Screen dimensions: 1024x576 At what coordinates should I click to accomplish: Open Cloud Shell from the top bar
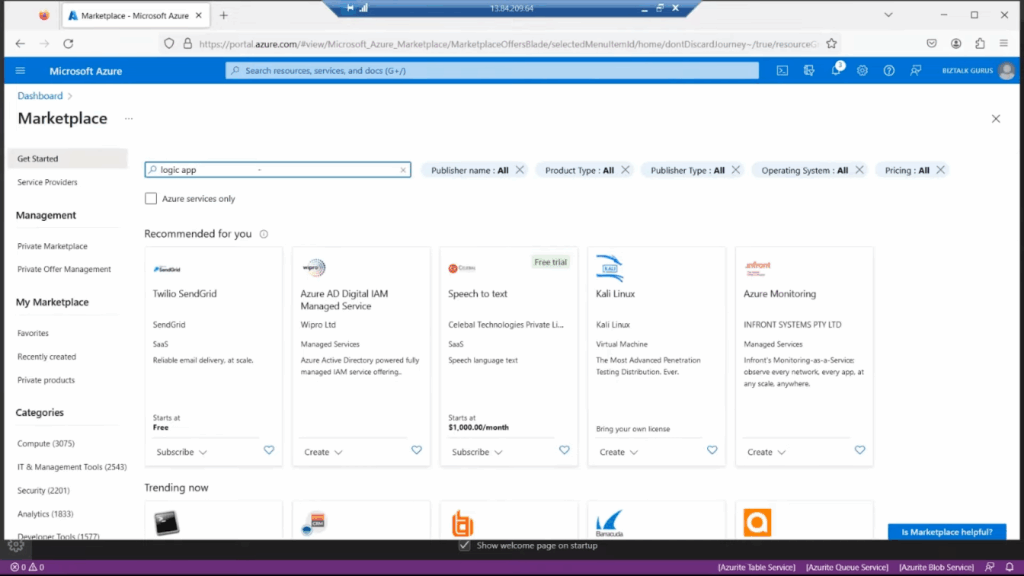click(782, 71)
